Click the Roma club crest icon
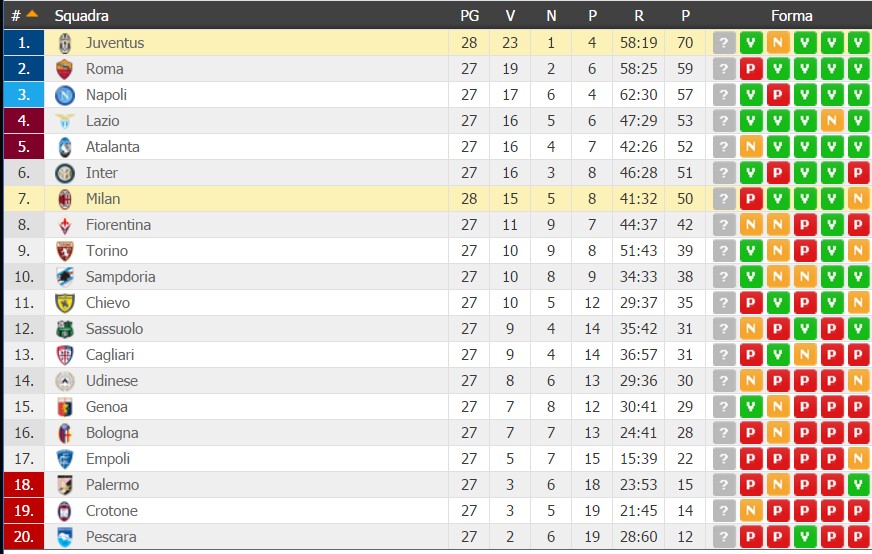 tap(65, 69)
